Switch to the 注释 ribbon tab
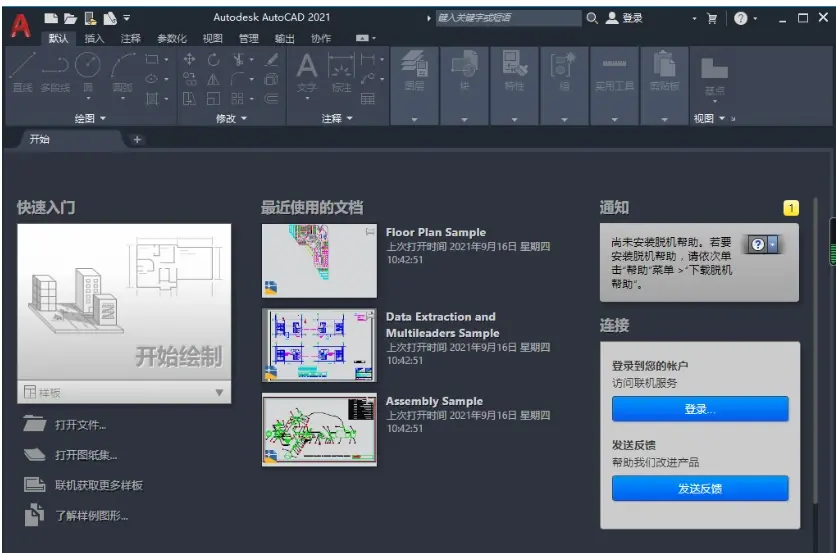 pyautogui.click(x=131, y=38)
